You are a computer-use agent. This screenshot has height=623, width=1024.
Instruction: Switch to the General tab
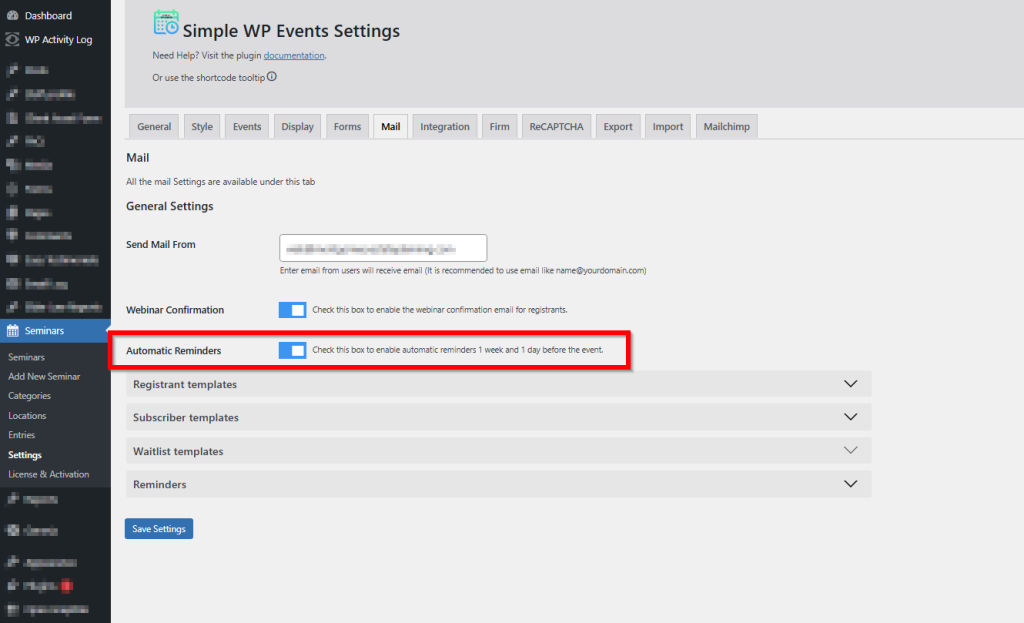click(x=154, y=127)
